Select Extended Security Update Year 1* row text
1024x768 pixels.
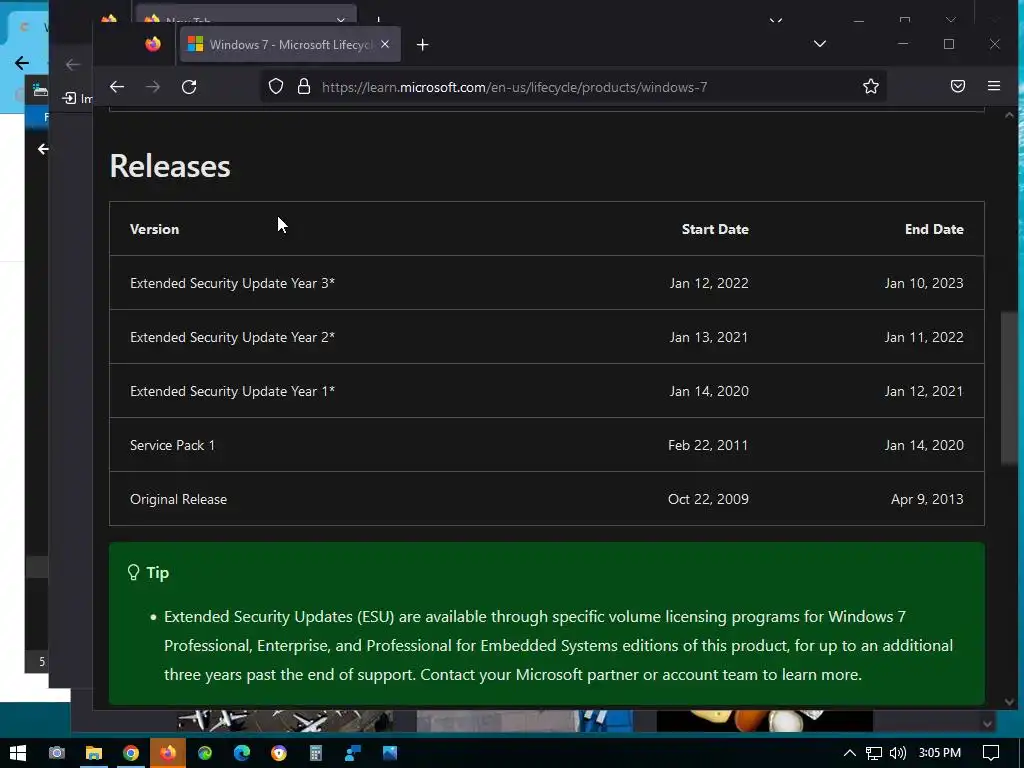[x=232, y=391]
